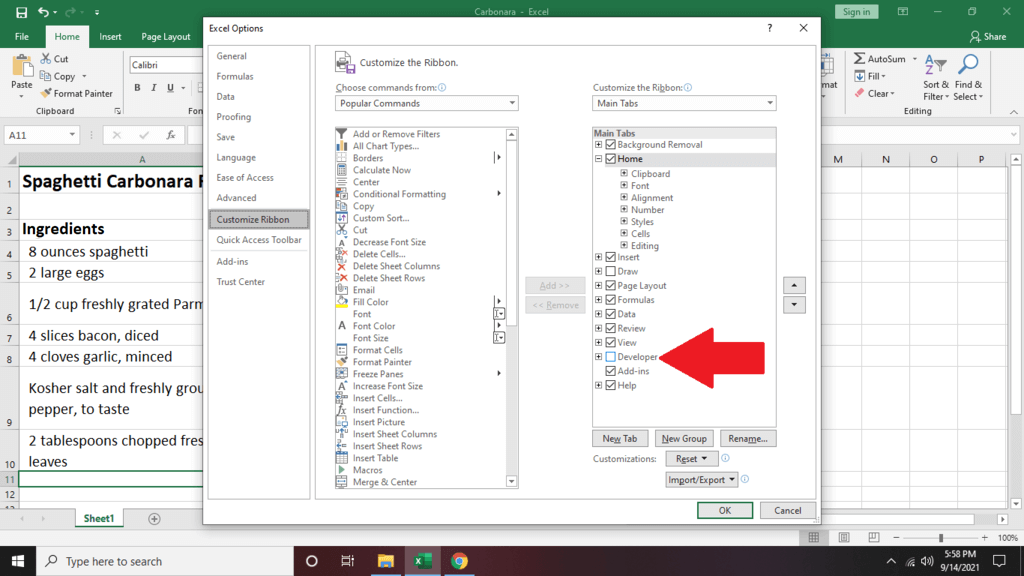Open File Explorer from the taskbar

(x=386, y=561)
